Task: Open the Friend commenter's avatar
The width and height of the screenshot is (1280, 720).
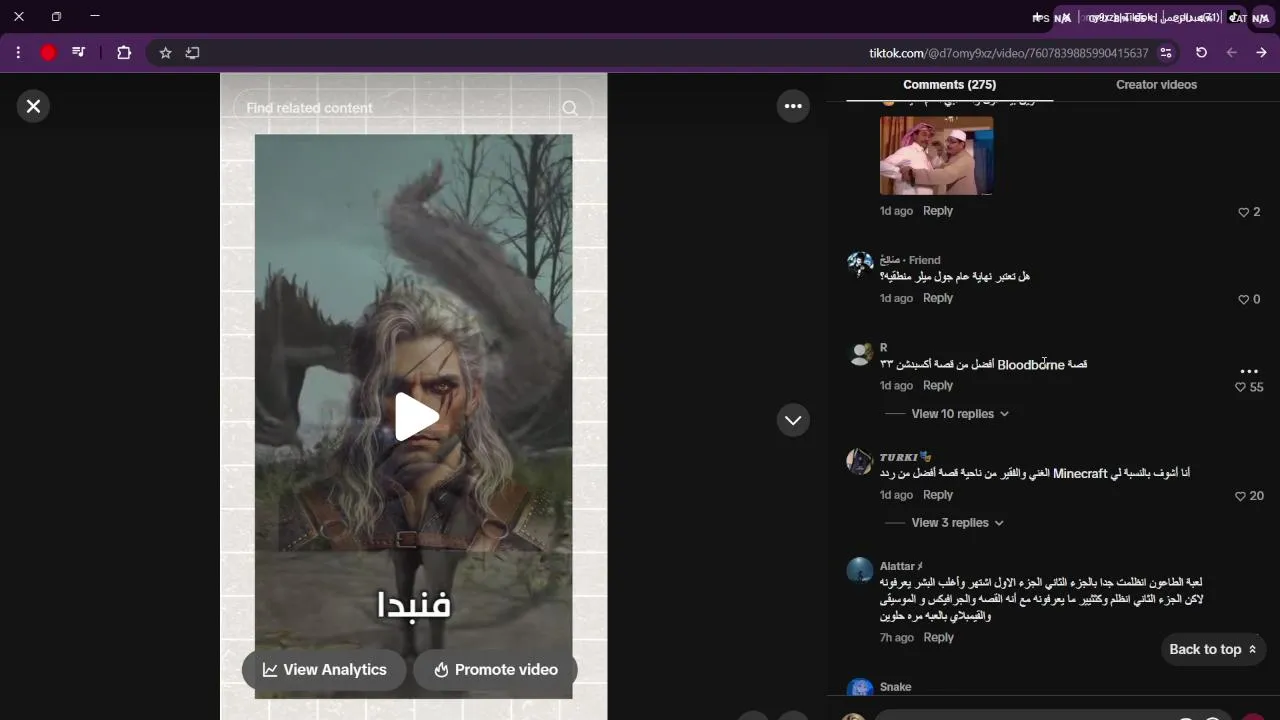Action: 860,264
